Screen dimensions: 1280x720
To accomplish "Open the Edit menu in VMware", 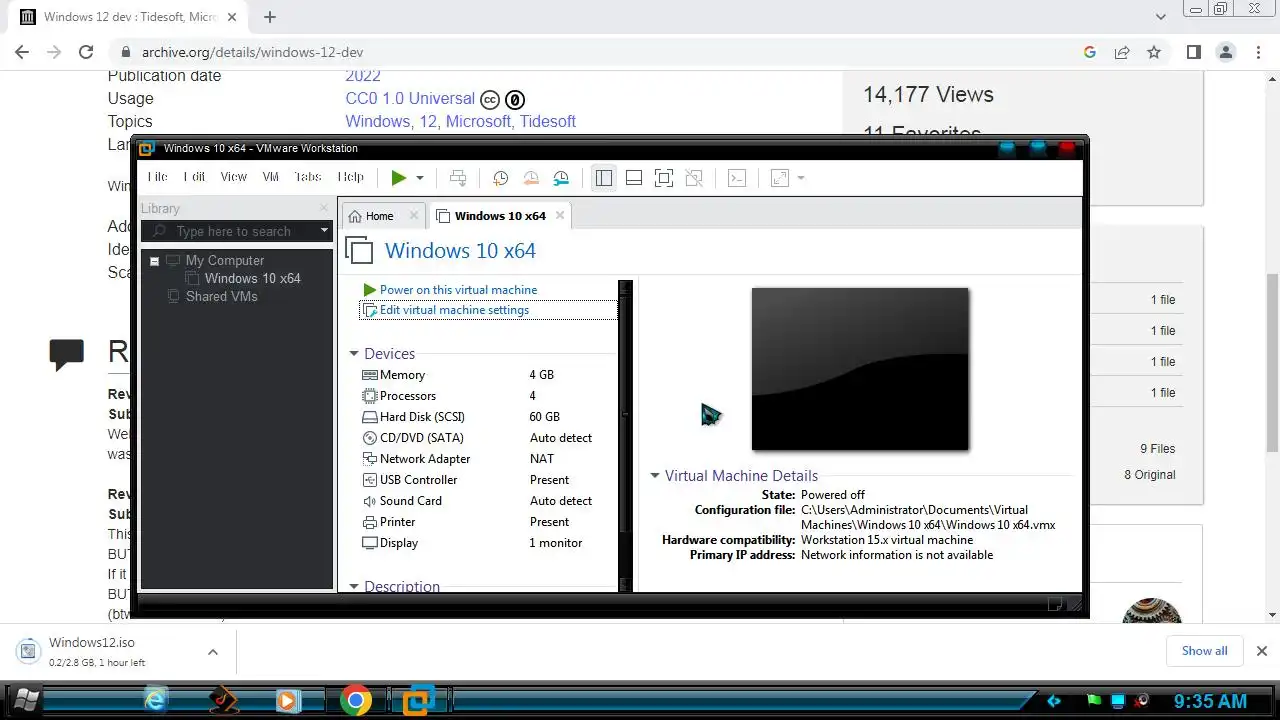I will point(194,177).
